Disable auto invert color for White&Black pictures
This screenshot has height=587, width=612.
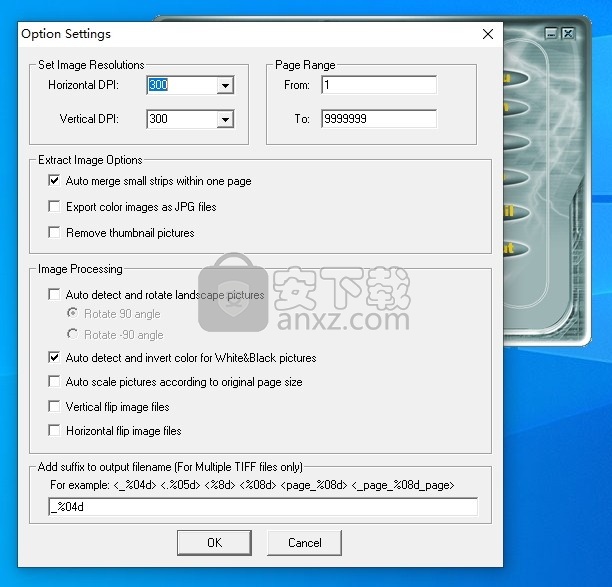coord(54,357)
